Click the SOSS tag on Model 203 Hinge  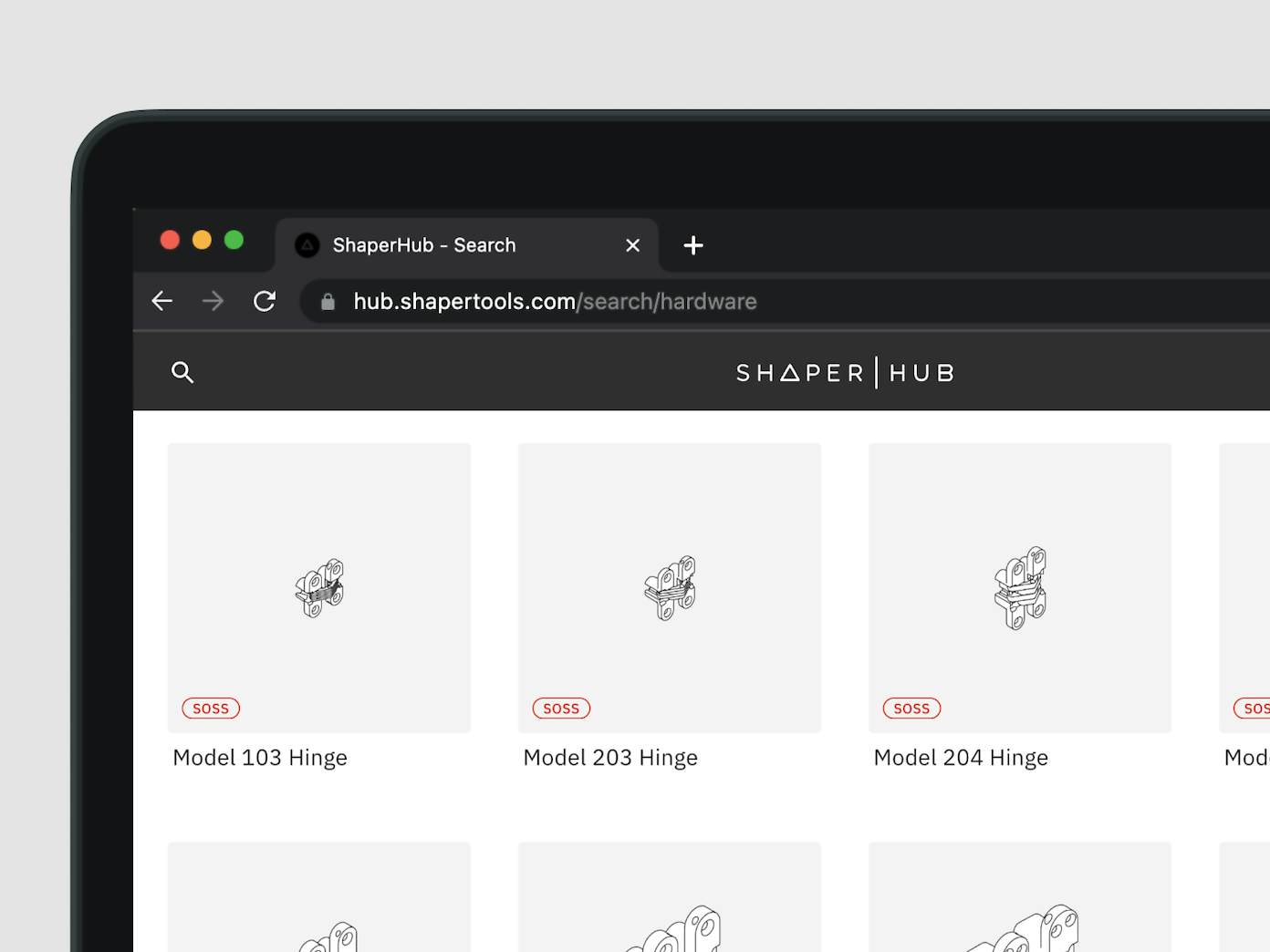click(561, 709)
